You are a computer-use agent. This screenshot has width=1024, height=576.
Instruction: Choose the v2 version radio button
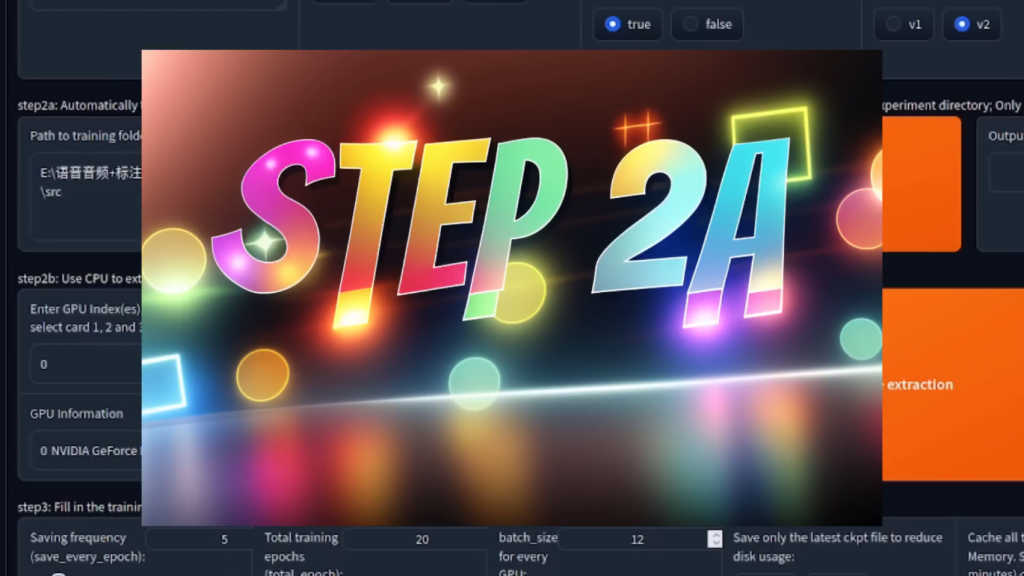(x=971, y=24)
